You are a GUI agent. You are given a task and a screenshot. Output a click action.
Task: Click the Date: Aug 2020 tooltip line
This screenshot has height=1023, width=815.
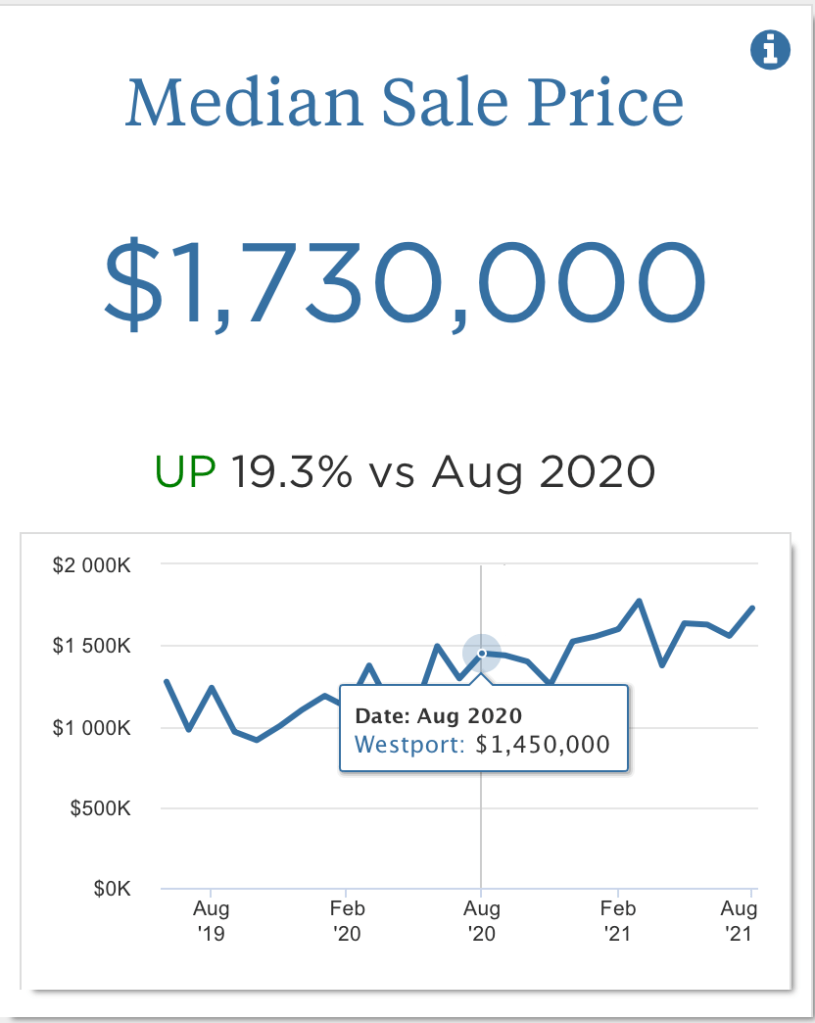click(439, 716)
